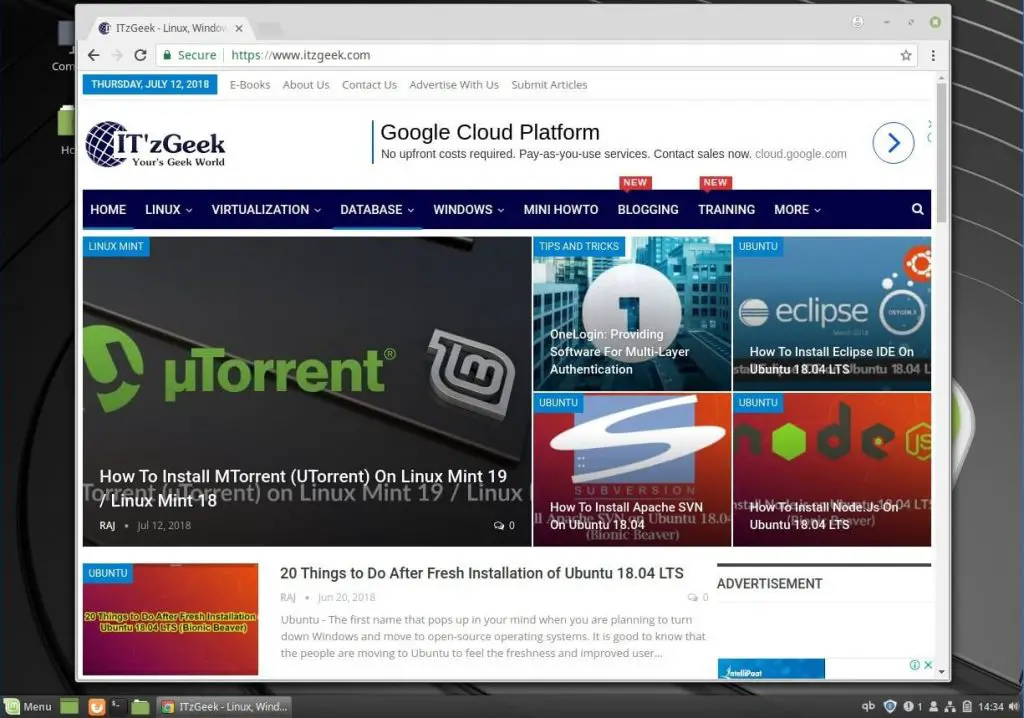Open 20 Things to Do After Ubuntu headline

(481, 573)
